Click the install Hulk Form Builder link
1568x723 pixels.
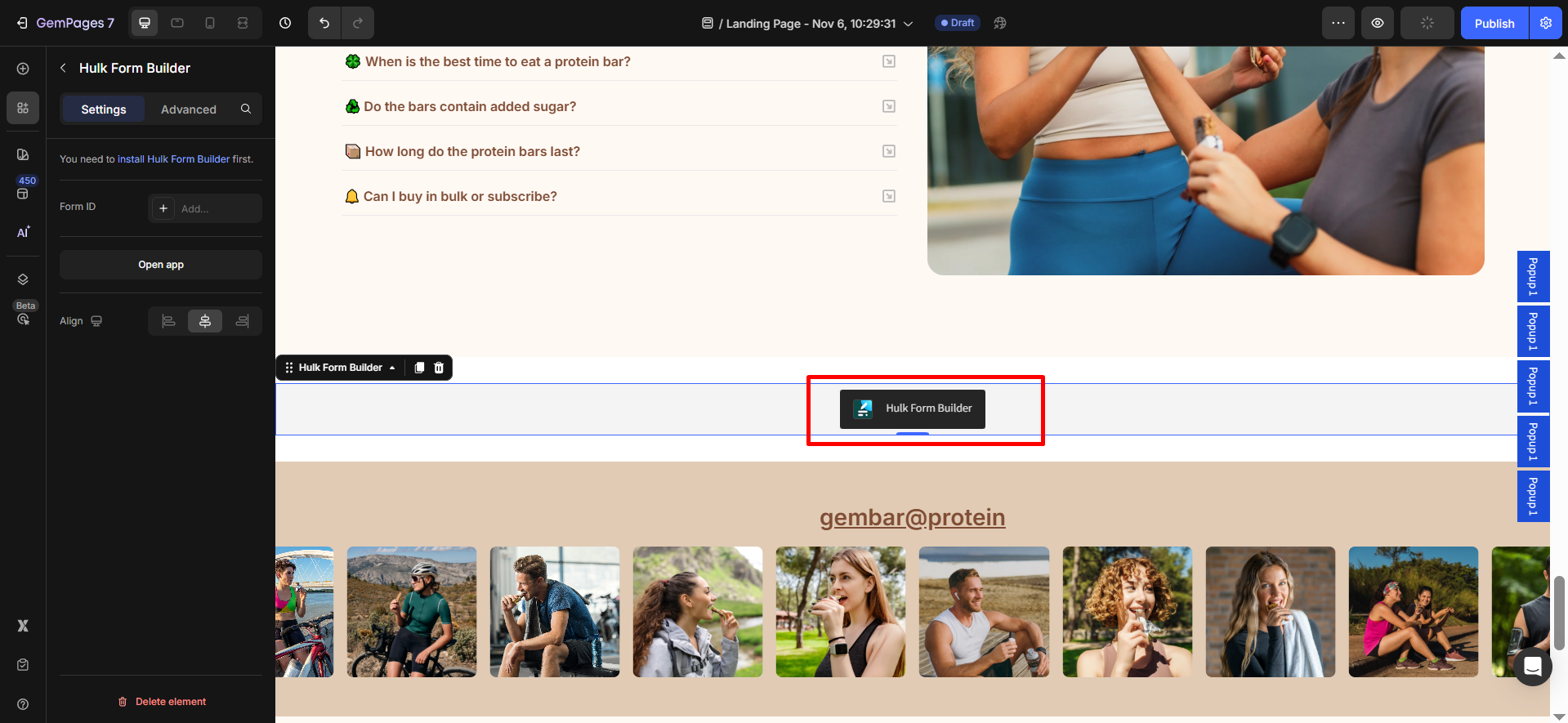tap(173, 159)
